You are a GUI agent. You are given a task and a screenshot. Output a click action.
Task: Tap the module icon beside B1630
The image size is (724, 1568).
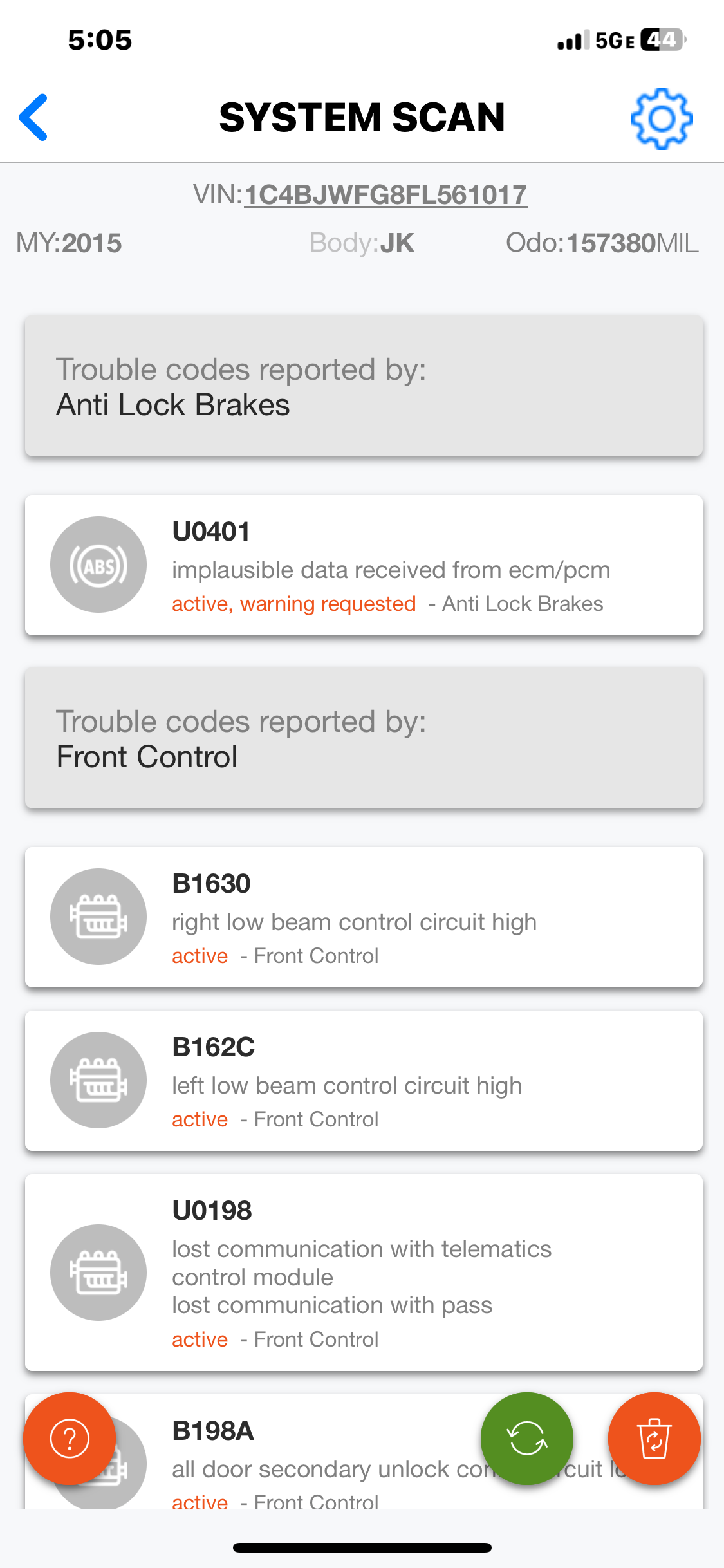pos(98,917)
